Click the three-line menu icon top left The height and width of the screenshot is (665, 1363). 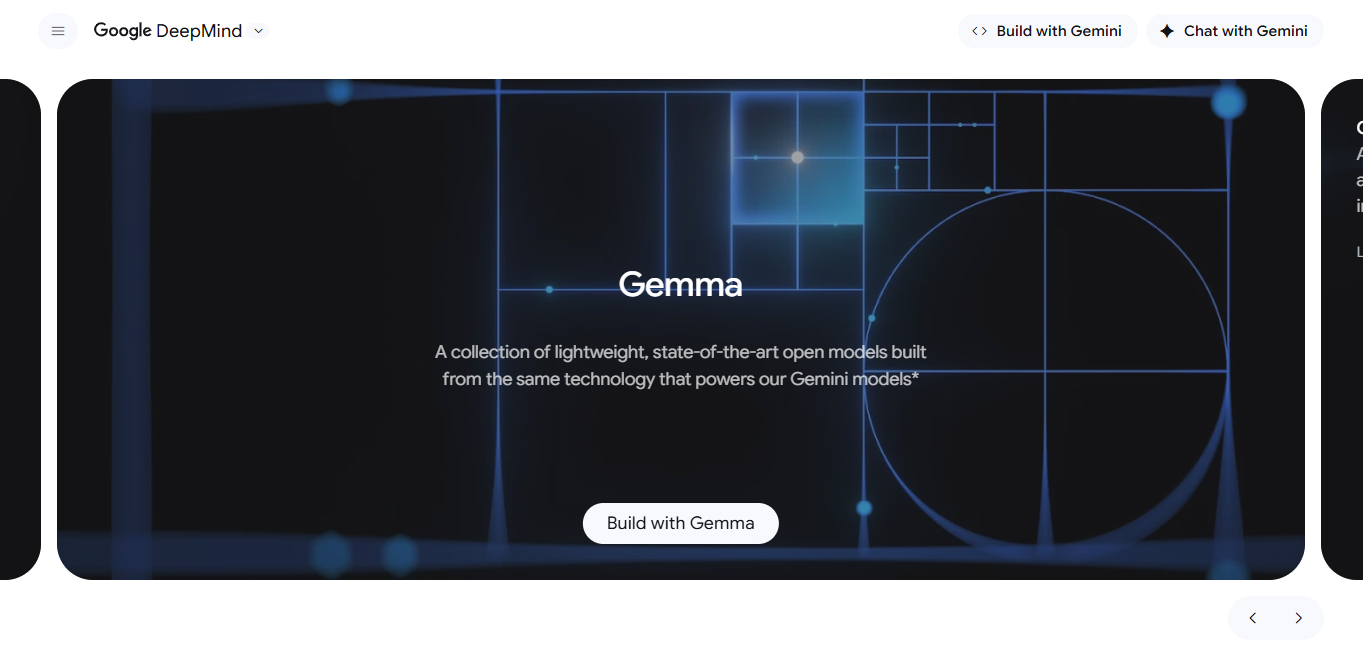(57, 30)
